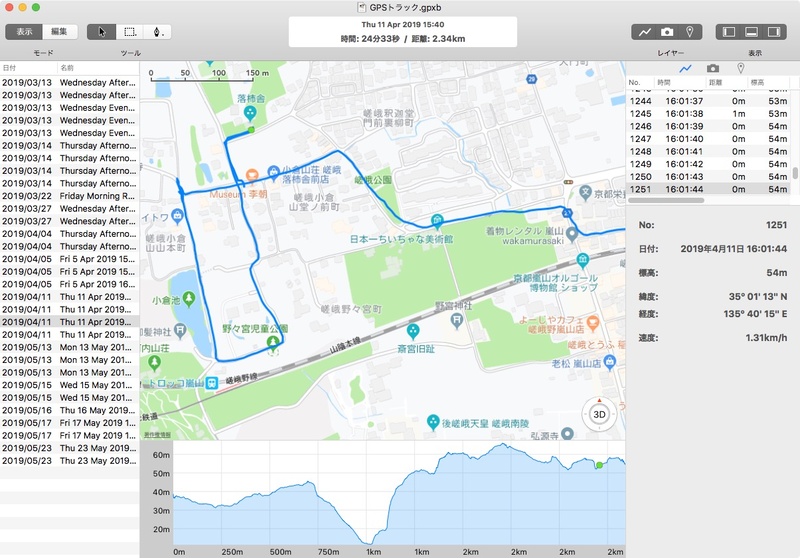800x558 pixels.
Task: Toggle the left sidebar panel visibility
Action: point(729,32)
